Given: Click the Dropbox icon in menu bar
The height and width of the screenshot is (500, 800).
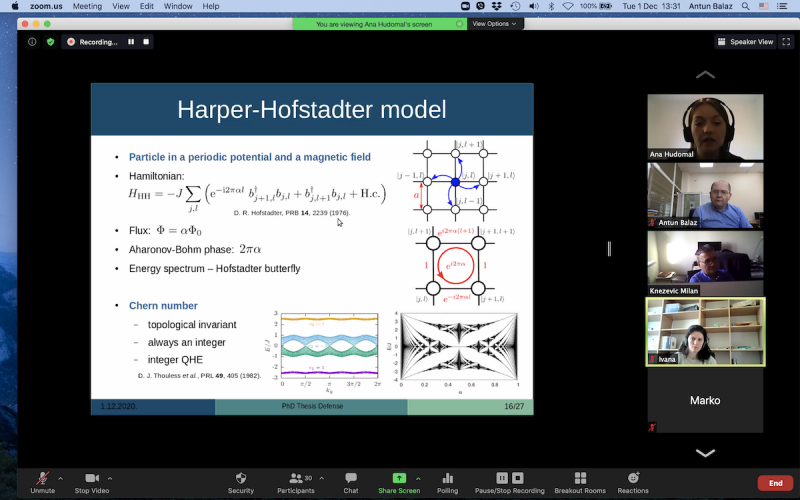Looking at the screenshot, I should (496, 6).
